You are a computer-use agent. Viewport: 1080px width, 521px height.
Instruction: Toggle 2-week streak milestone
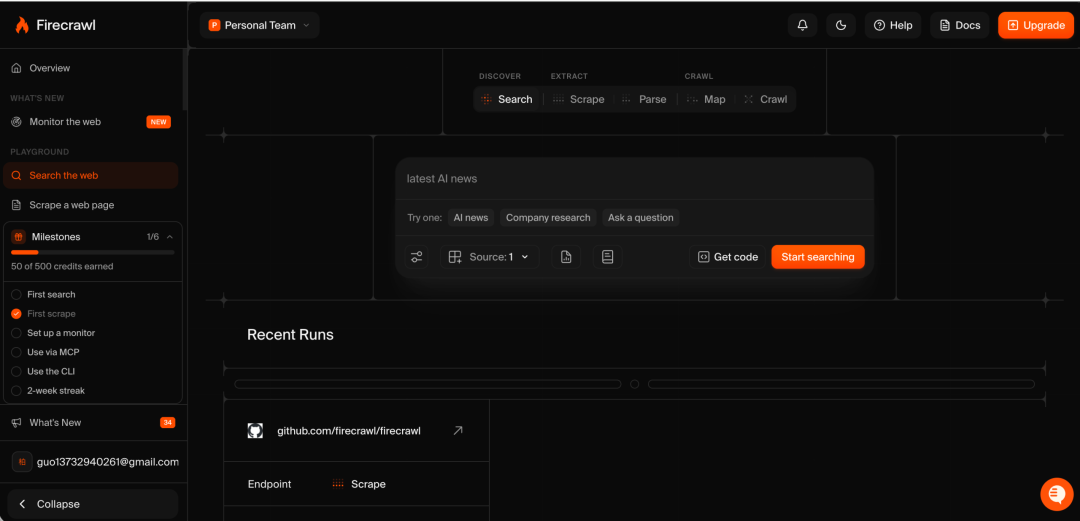pyautogui.click(x=17, y=391)
